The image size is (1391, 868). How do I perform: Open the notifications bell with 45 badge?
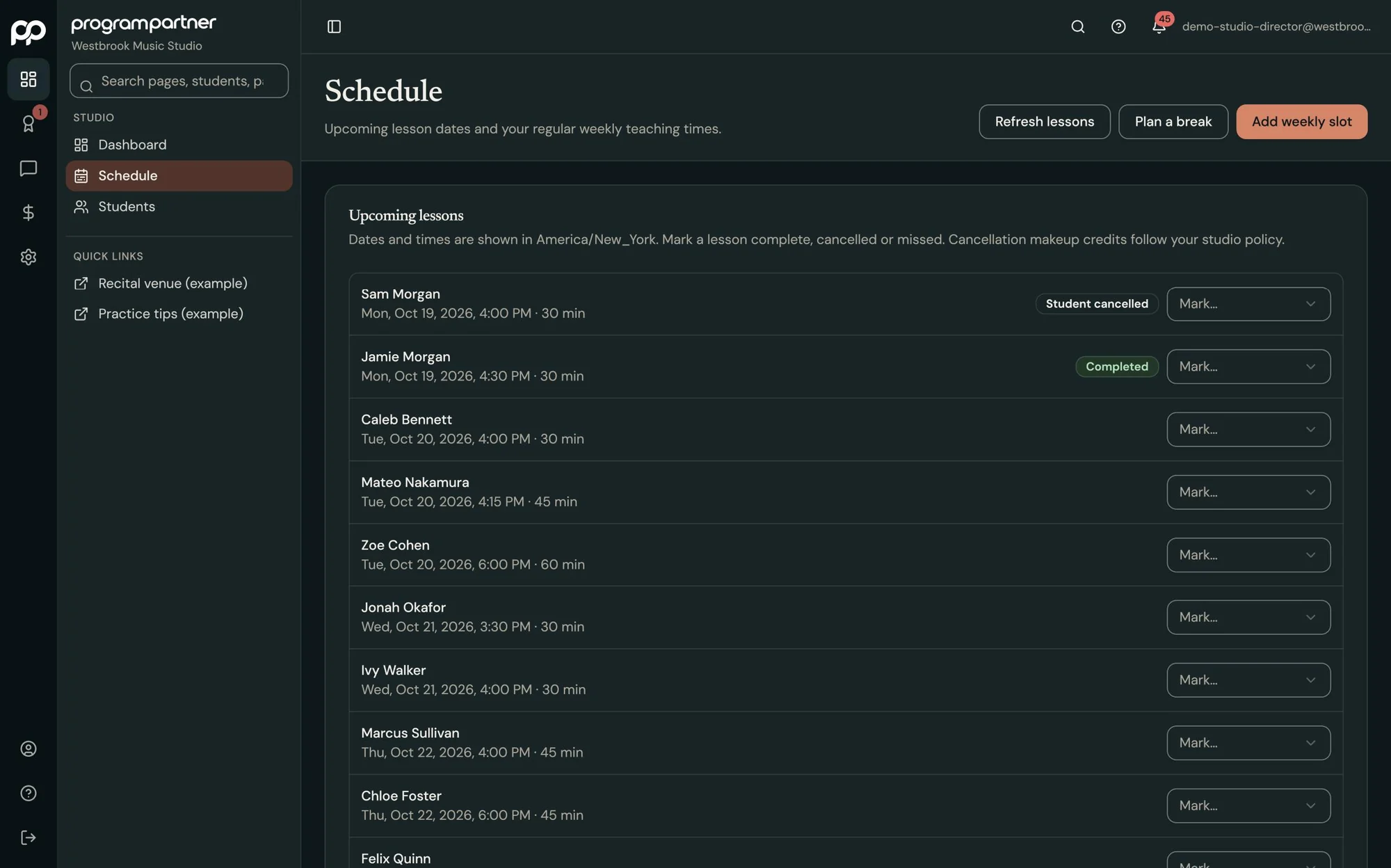tap(1159, 26)
